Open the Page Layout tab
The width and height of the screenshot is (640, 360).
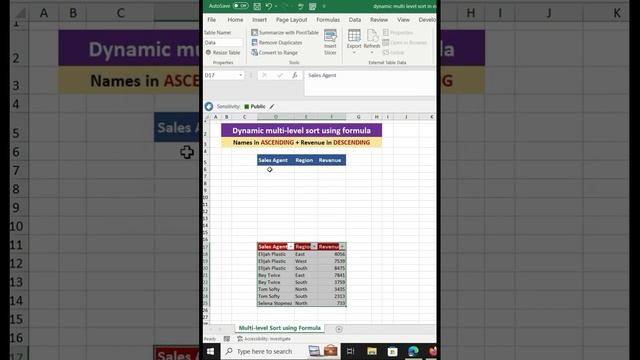point(291,20)
